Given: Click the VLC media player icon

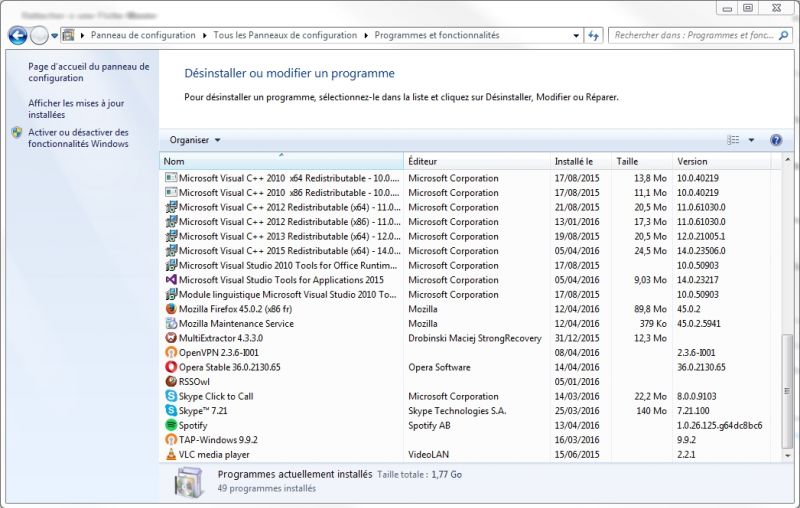Looking at the screenshot, I should pyautogui.click(x=171, y=454).
